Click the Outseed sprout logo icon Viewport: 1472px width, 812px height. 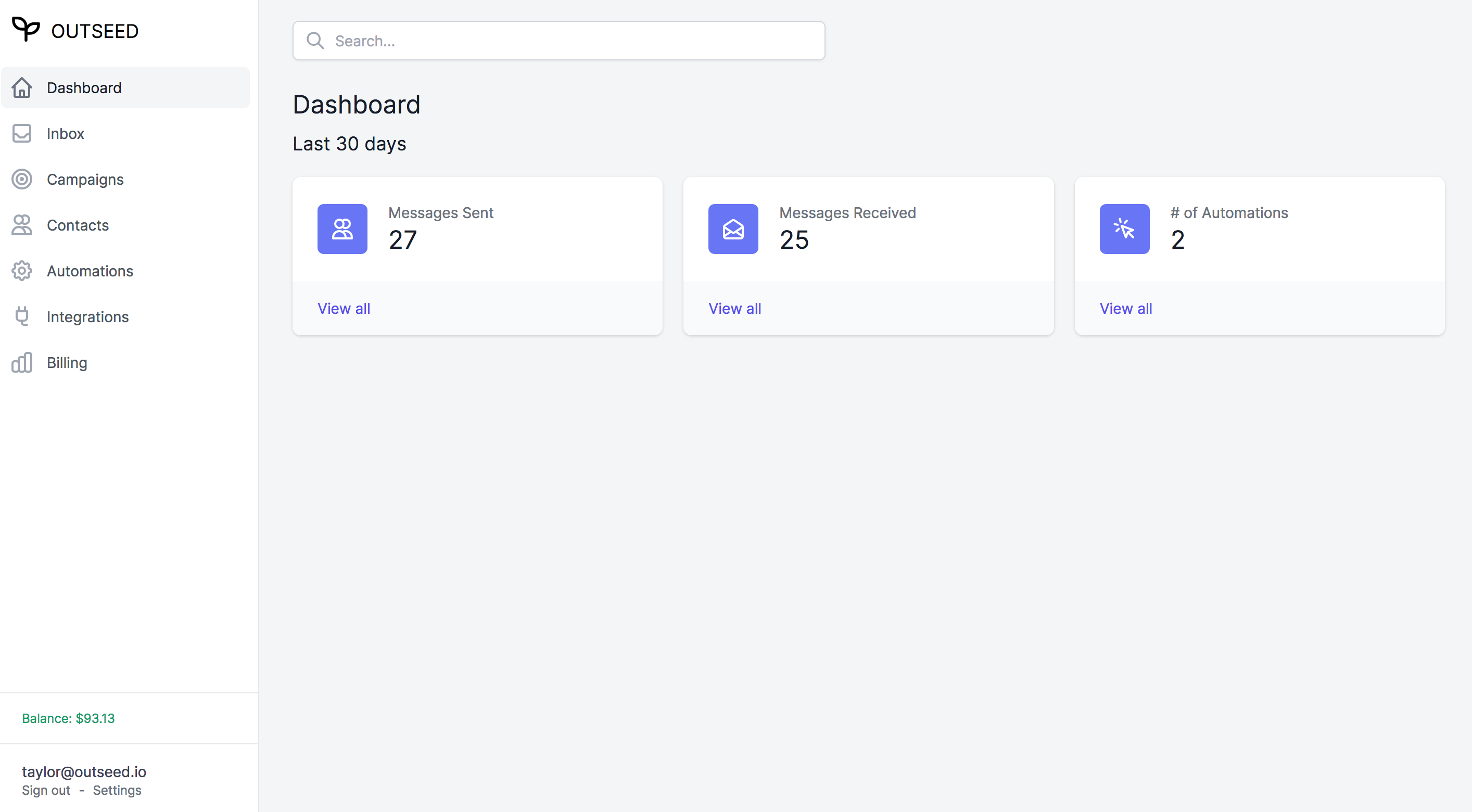pyautogui.click(x=26, y=29)
